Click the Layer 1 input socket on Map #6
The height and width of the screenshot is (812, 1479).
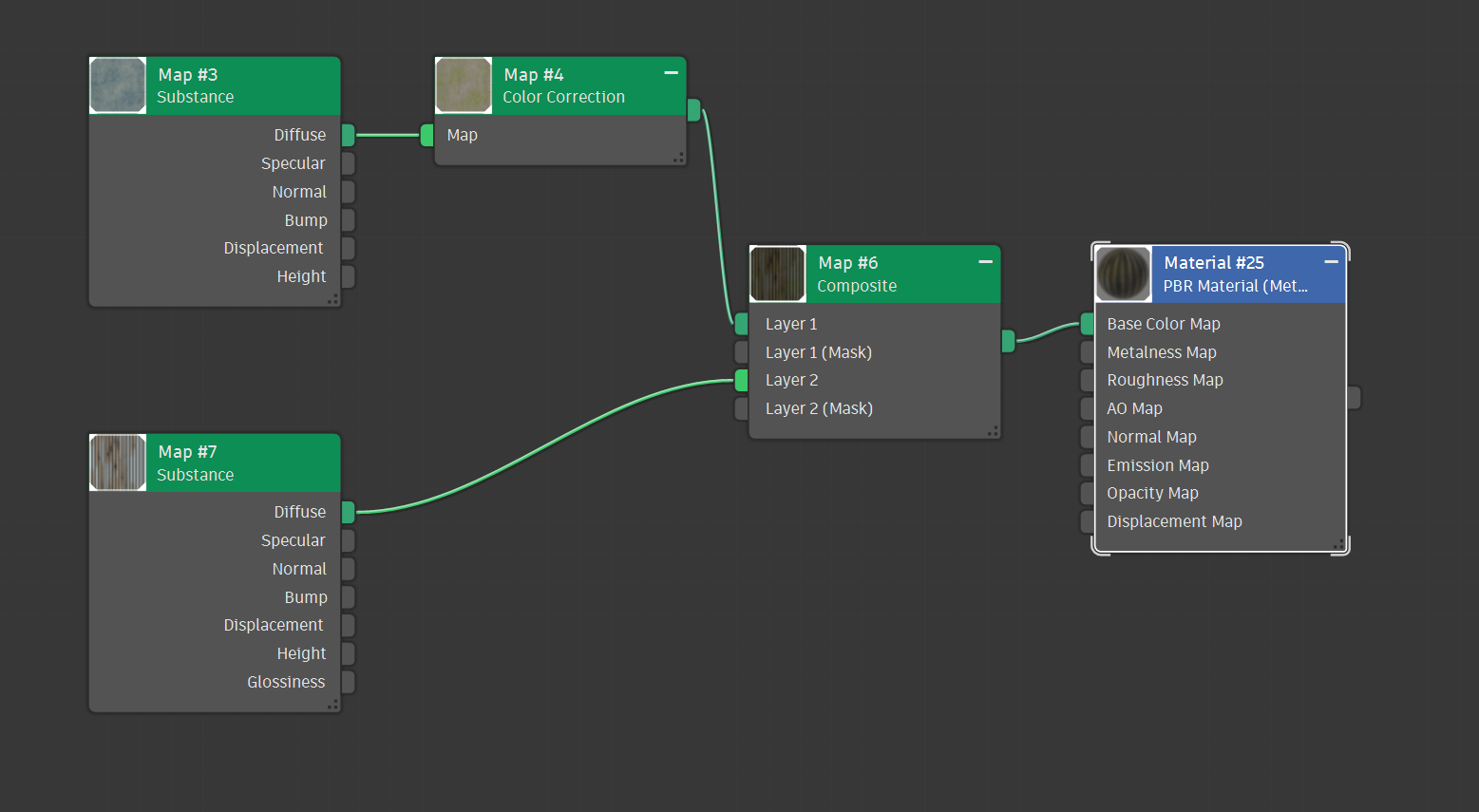point(741,323)
